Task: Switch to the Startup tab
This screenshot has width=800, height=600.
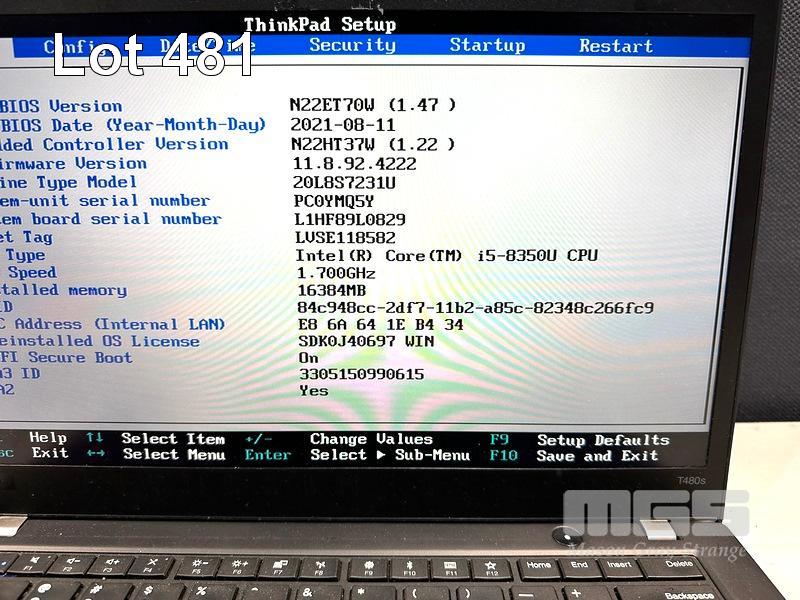Action: [487, 45]
